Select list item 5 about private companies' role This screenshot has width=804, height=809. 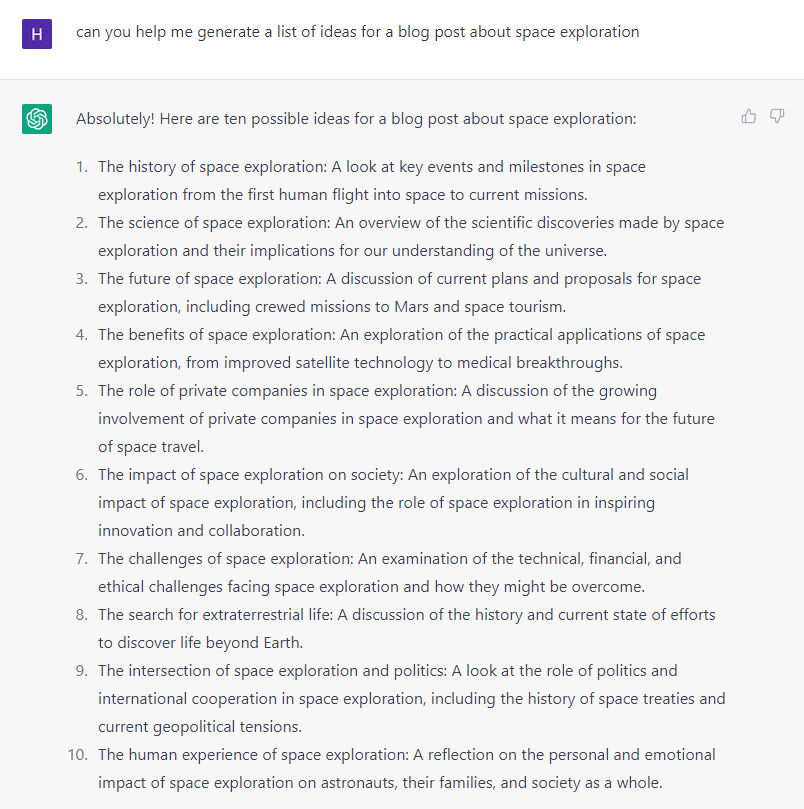[407, 418]
